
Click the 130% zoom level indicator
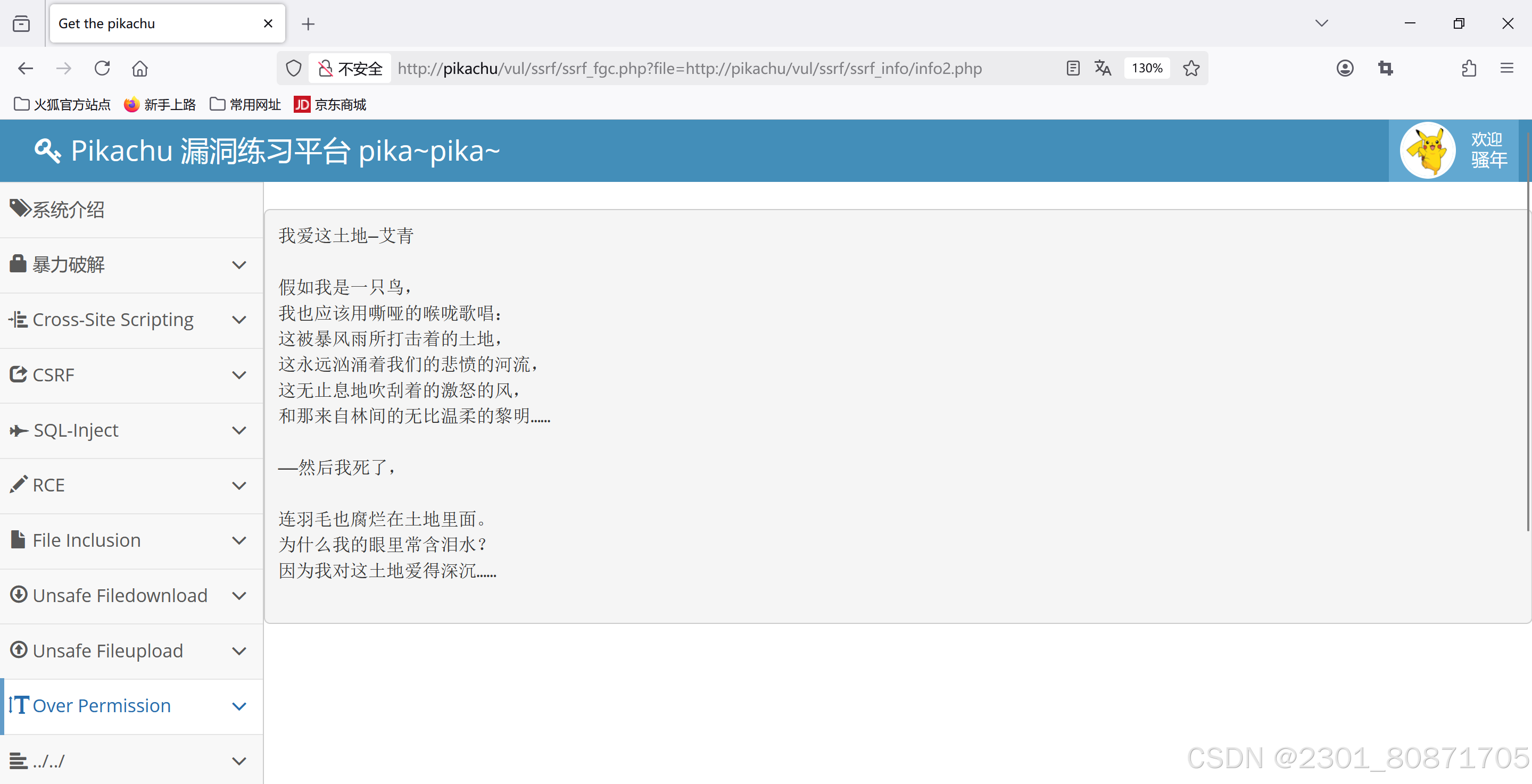click(1147, 69)
